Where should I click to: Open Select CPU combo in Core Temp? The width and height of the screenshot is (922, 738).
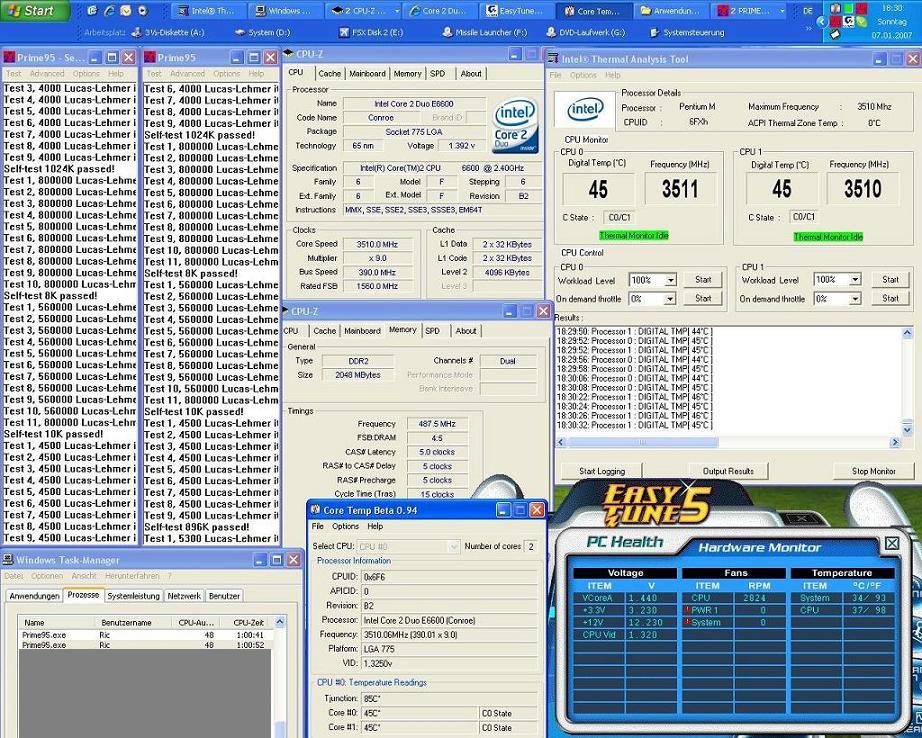[408, 546]
